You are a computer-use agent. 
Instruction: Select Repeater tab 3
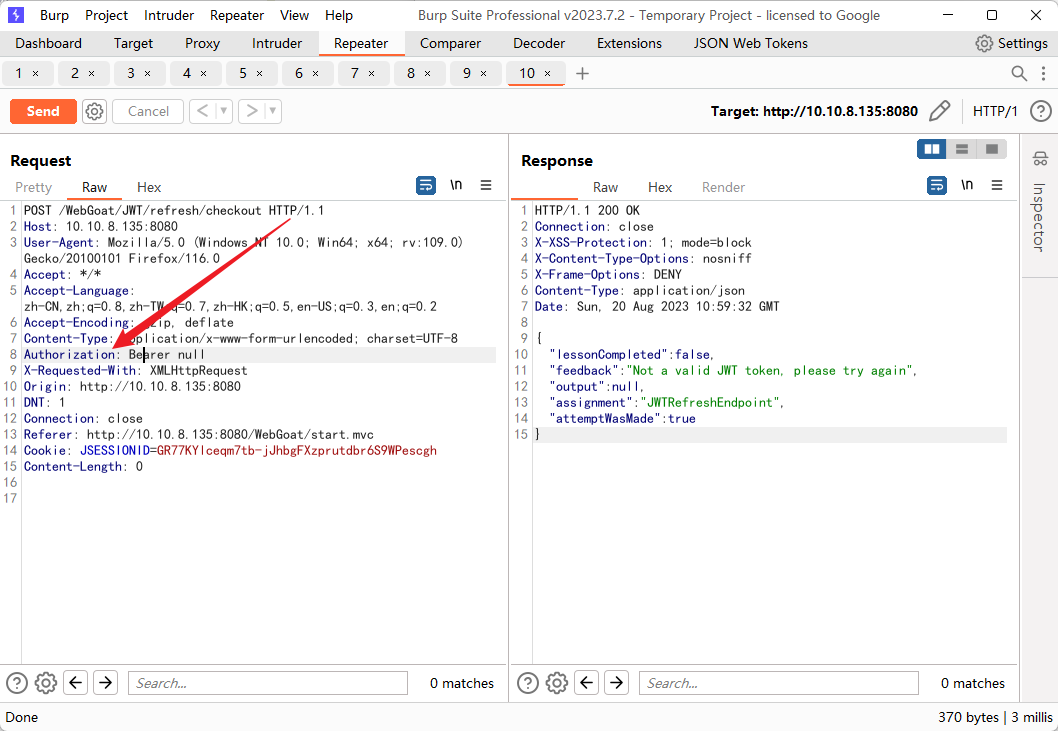pos(140,73)
